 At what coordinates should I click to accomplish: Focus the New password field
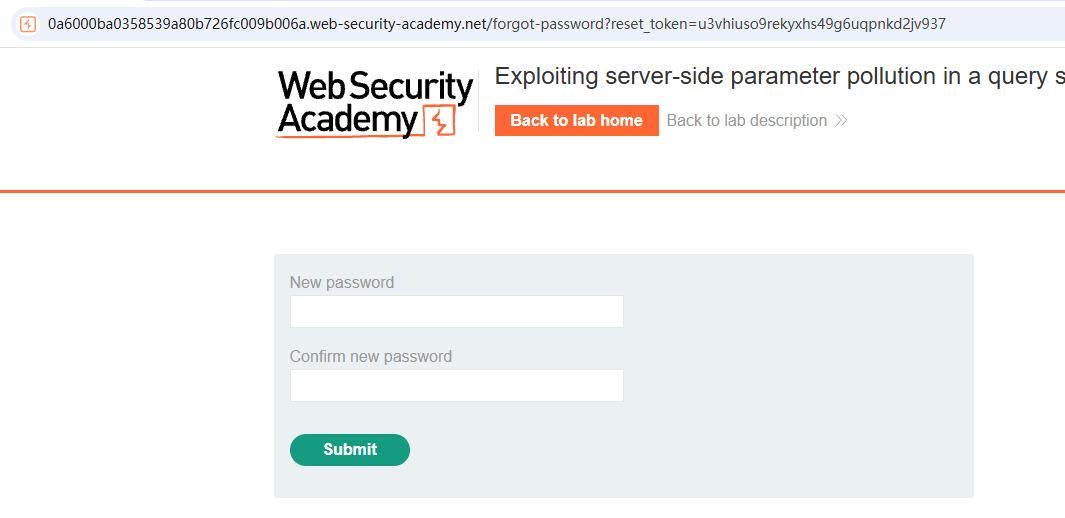[x=456, y=312]
